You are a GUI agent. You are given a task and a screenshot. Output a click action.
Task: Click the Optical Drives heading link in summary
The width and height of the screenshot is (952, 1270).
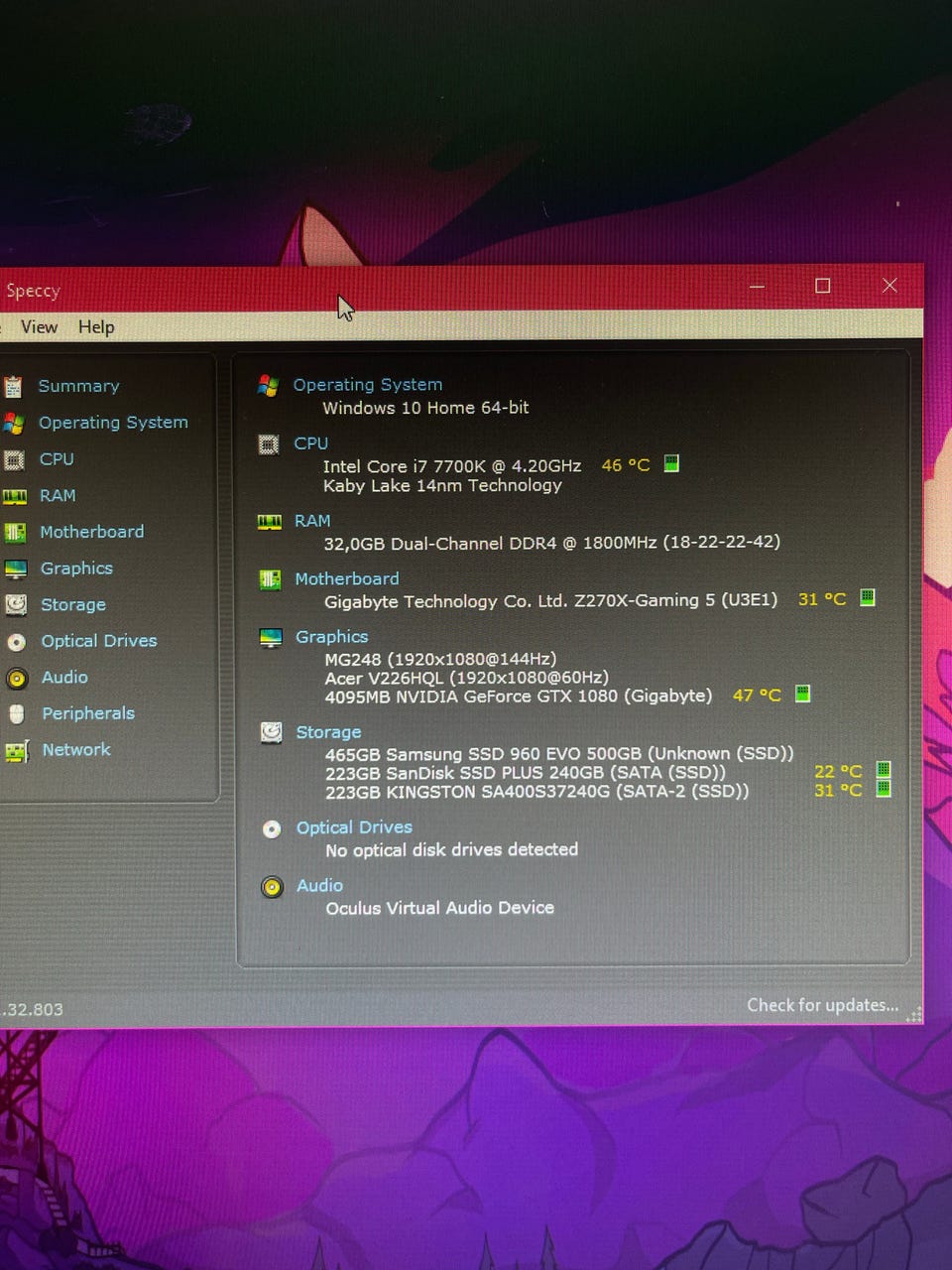pyautogui.click(x=354, y=827)
